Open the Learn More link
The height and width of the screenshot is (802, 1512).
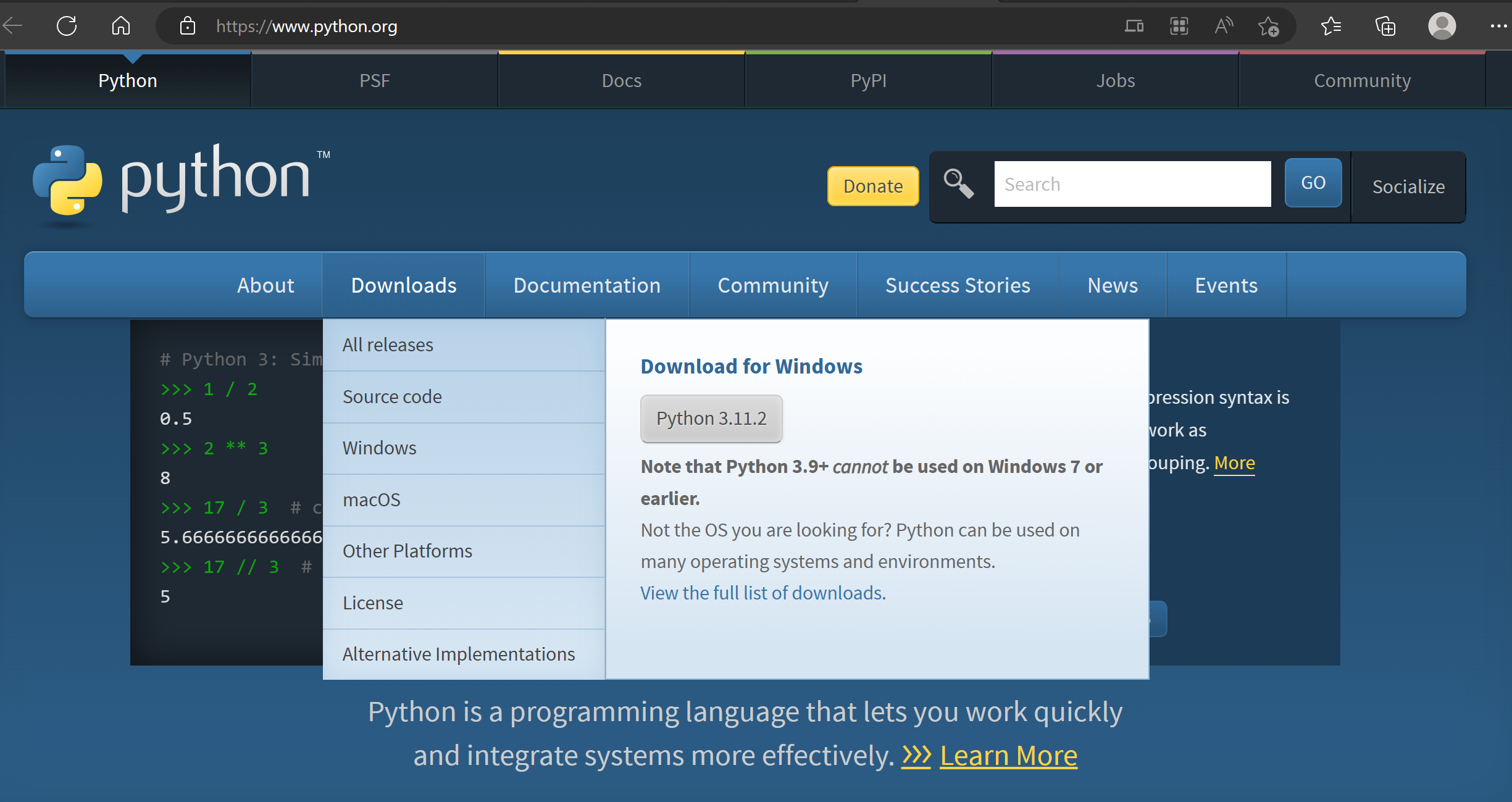coord(1008,754)
